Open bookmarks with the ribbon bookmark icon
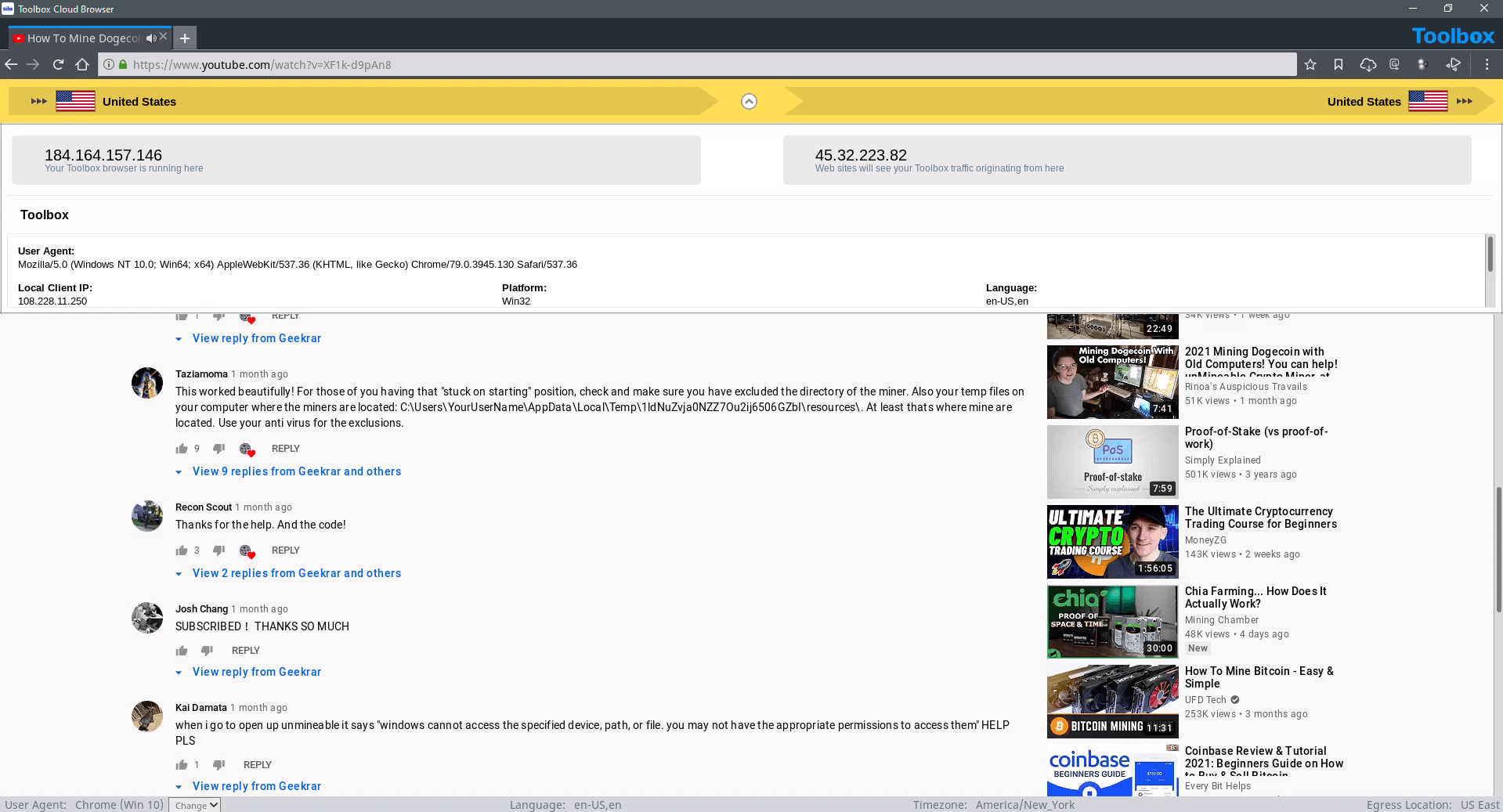The height and width of the screenshot is (812, 1503). (1339, 65)
